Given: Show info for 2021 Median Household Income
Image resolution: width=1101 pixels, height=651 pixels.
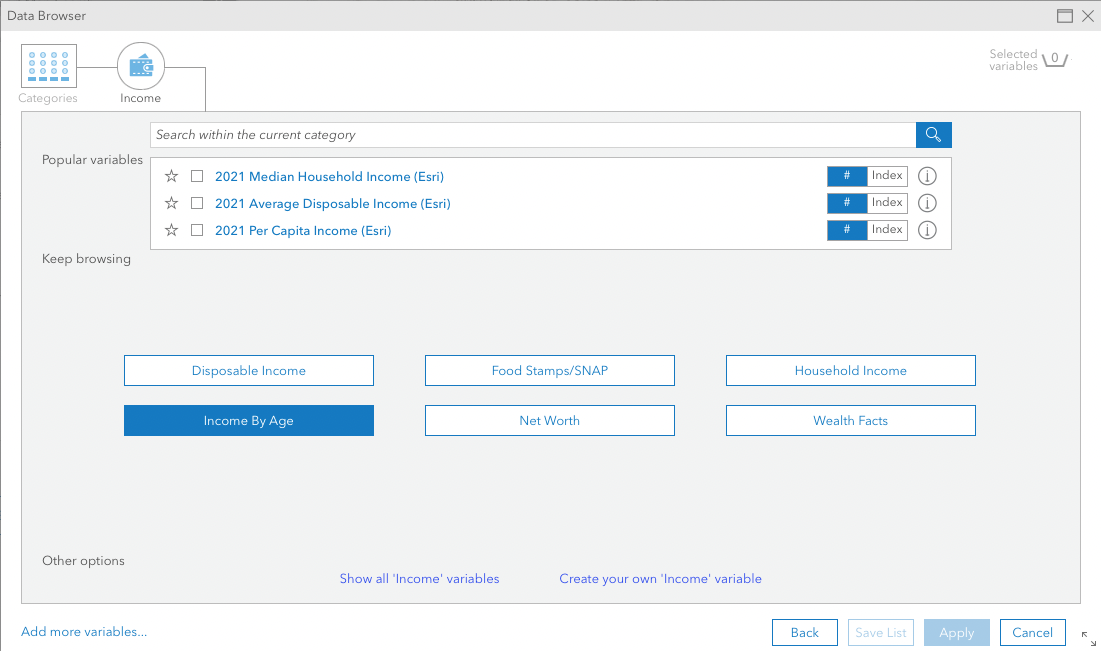Looking at the screenshot, I should pos(927,176).
